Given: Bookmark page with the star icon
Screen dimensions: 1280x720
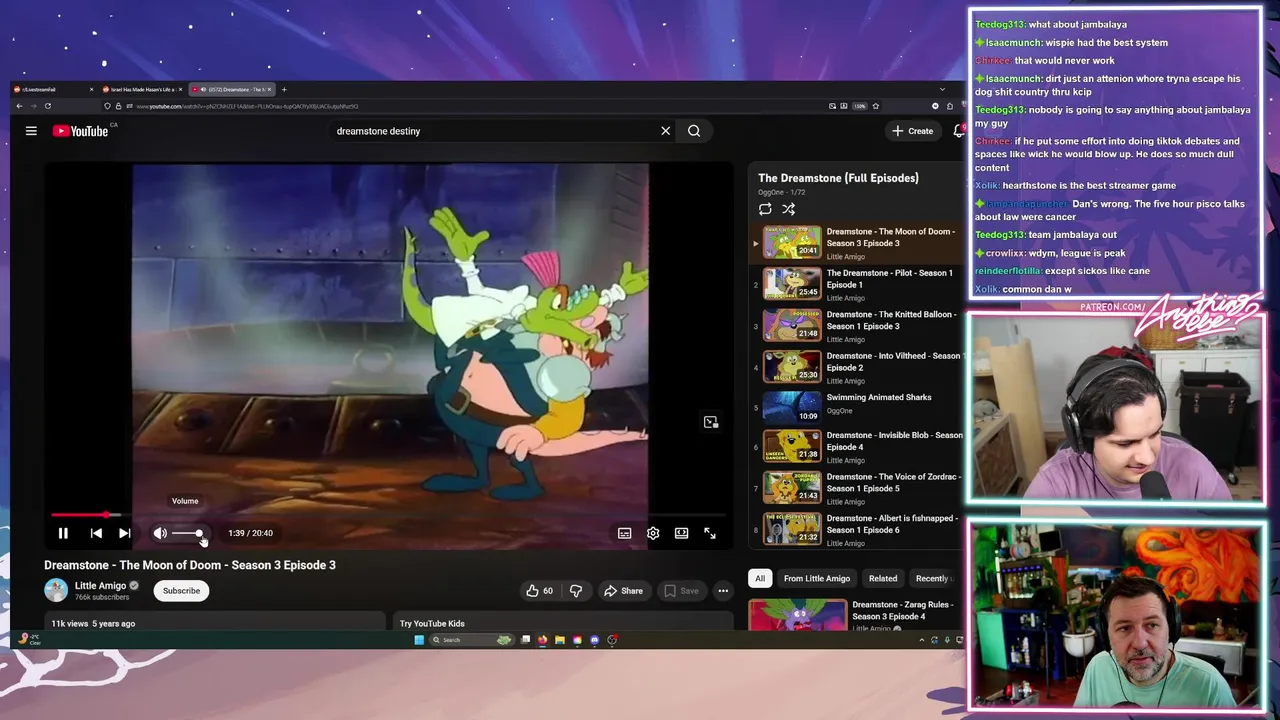Looking at the screenshot, I should click(x=875, y=106).
